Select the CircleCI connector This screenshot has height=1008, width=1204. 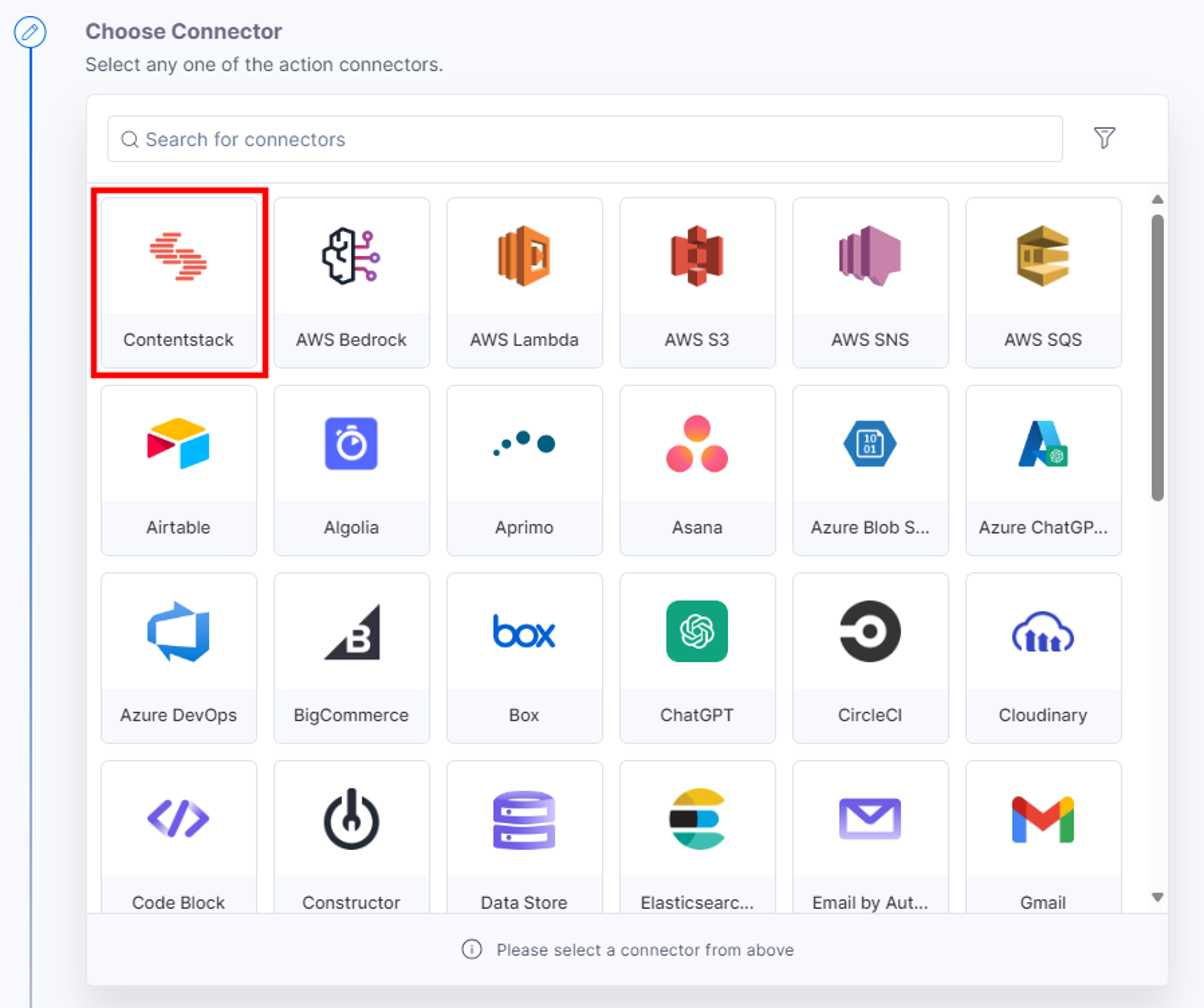pyautogui.click(x=870, y=658)
